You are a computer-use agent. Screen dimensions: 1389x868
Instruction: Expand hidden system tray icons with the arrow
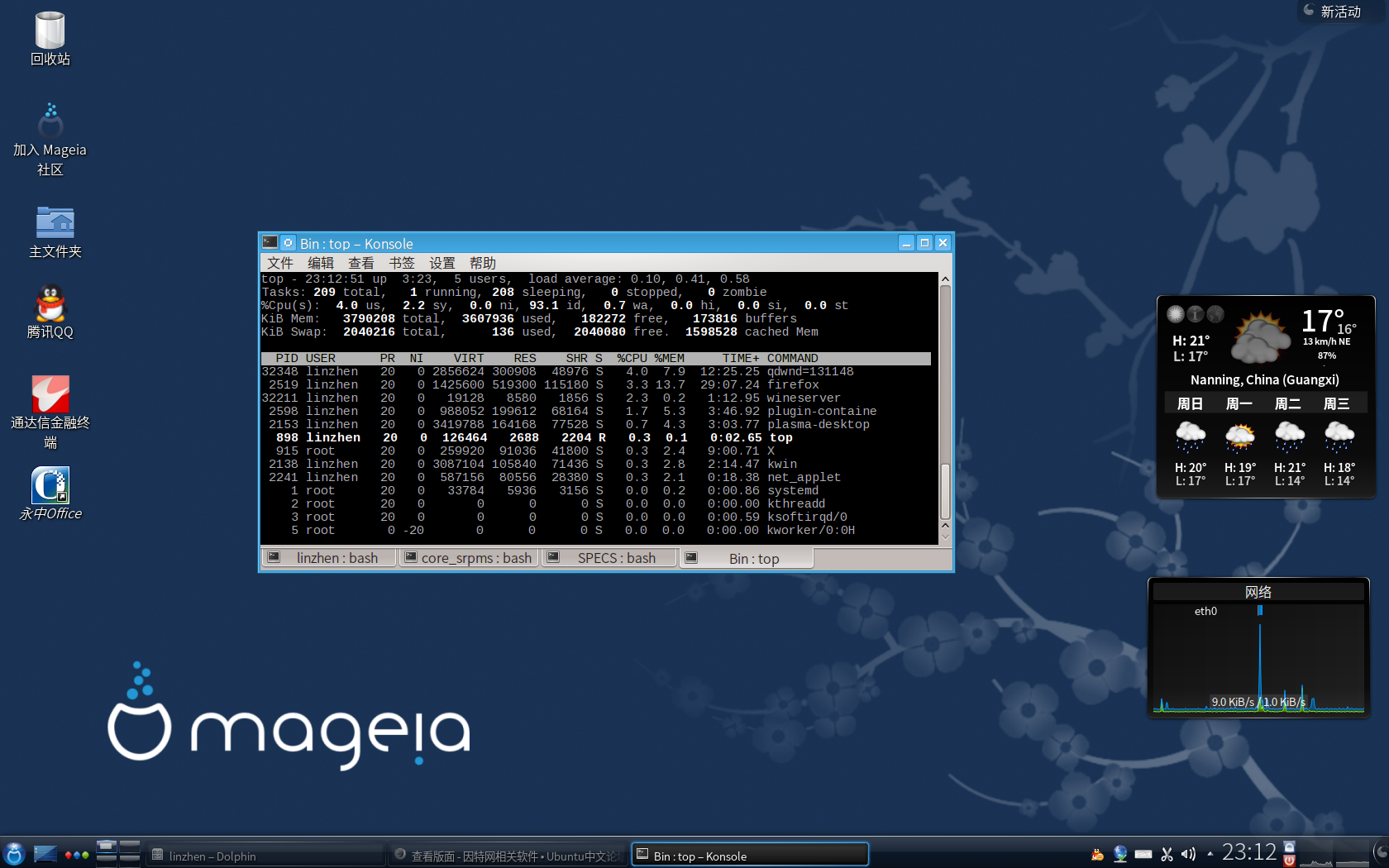[x=1210, y=854]
